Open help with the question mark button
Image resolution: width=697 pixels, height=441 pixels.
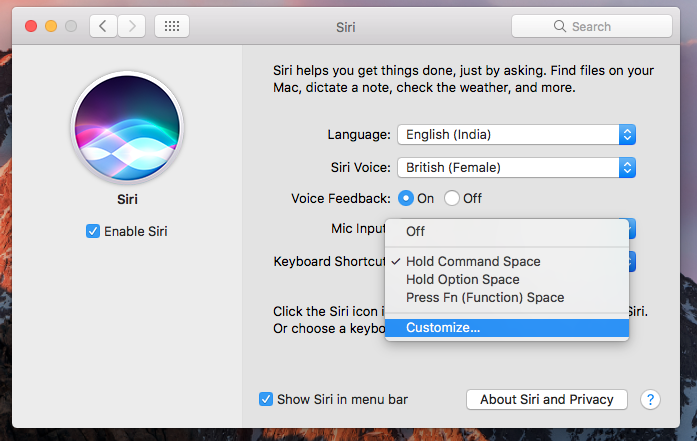(x=650, y=399)
